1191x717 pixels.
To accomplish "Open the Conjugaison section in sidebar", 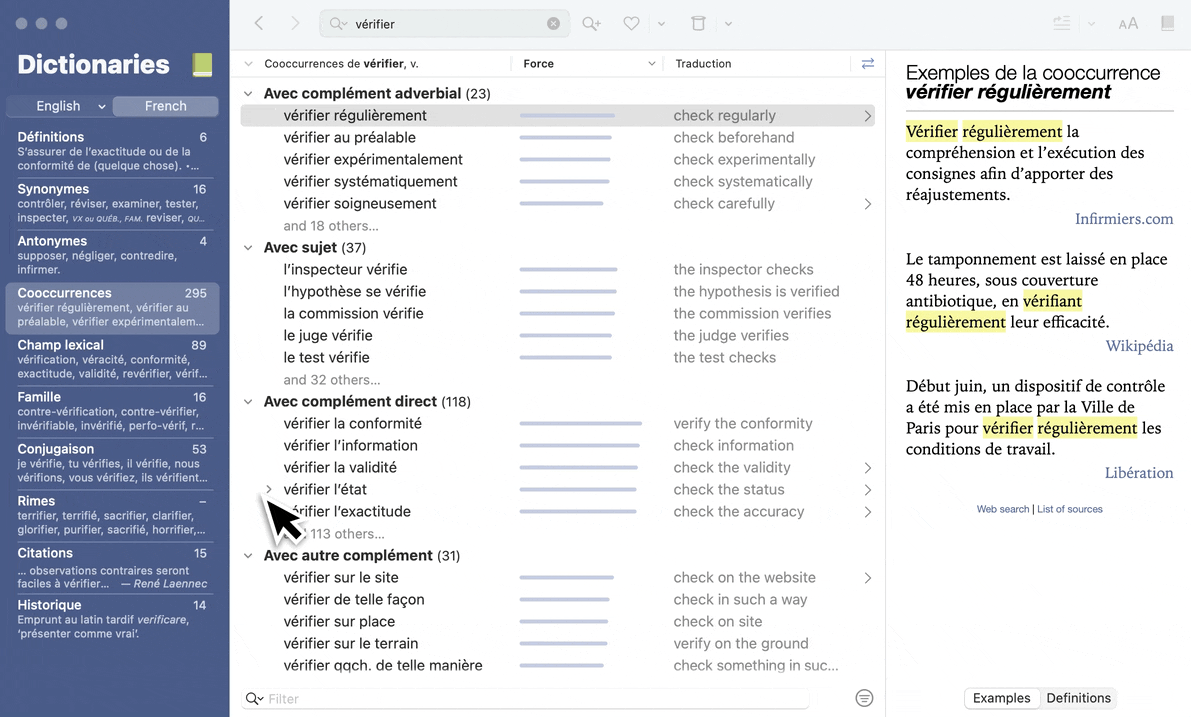I will [112, 463].
